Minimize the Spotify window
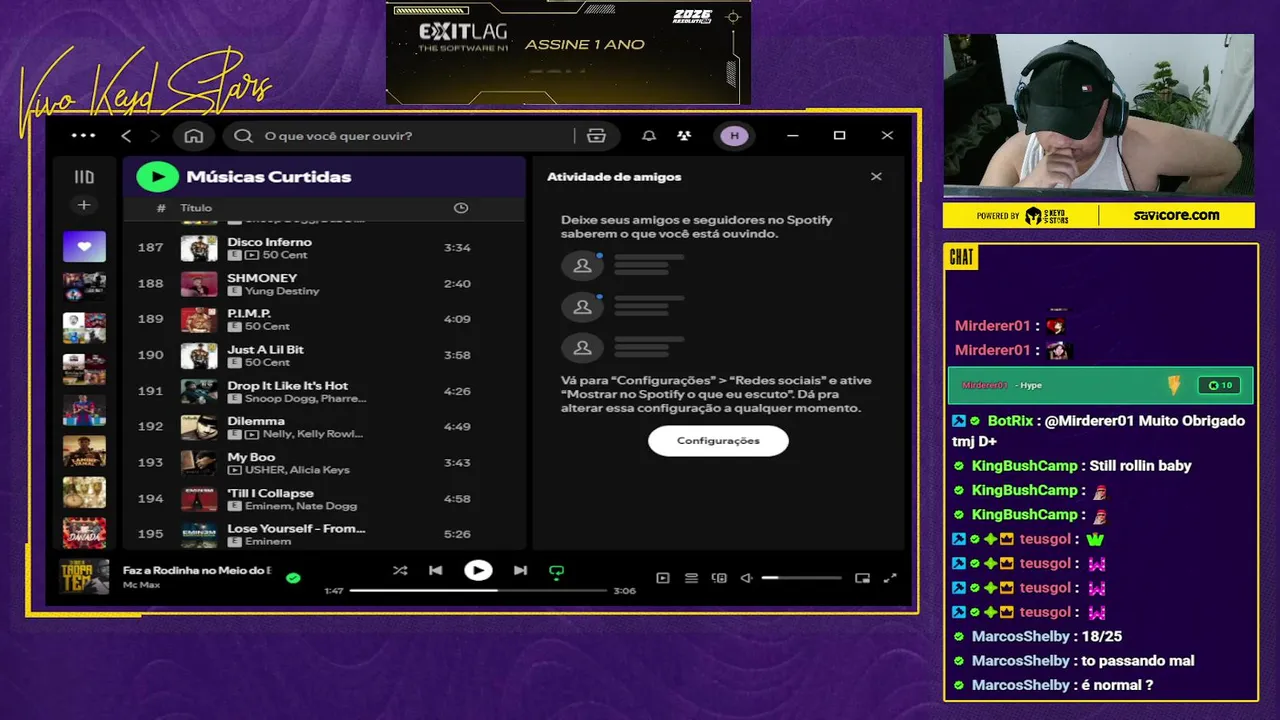1280x720 pixels. pyautogui.click(x=793, y=136)
